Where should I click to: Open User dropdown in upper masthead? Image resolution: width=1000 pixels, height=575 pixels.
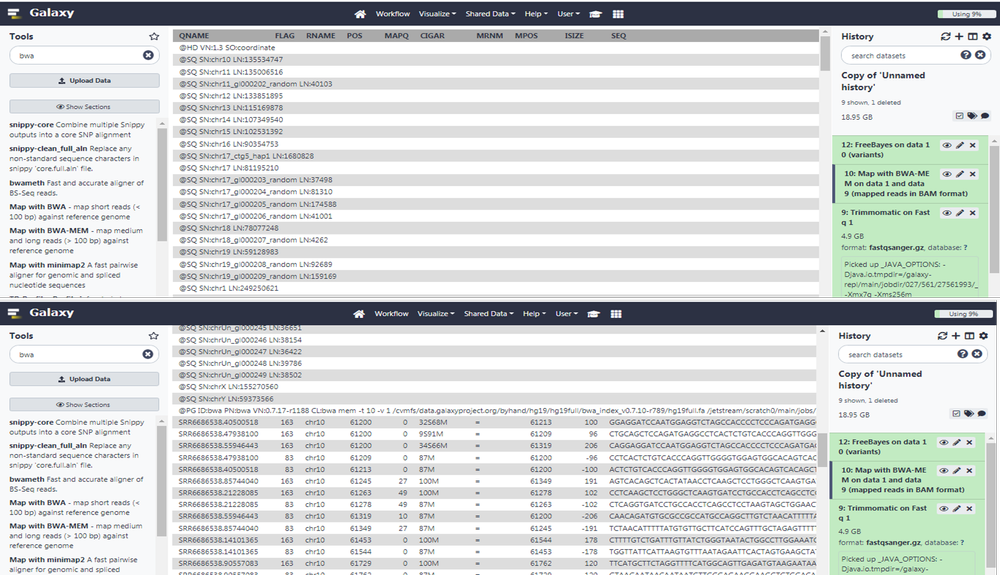[568, 14]
